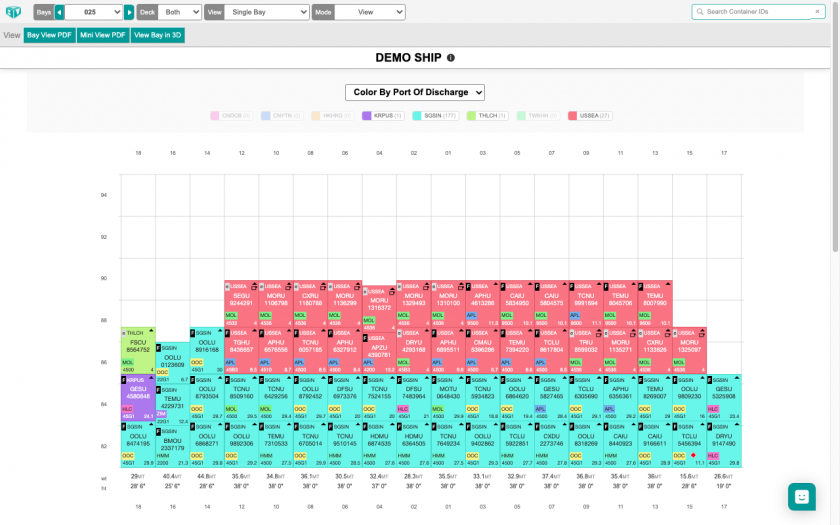The height and width of the screenshot is (525, 840).
Task: Click the THLCH green legend swatch
Action: [x=472, y=116]
